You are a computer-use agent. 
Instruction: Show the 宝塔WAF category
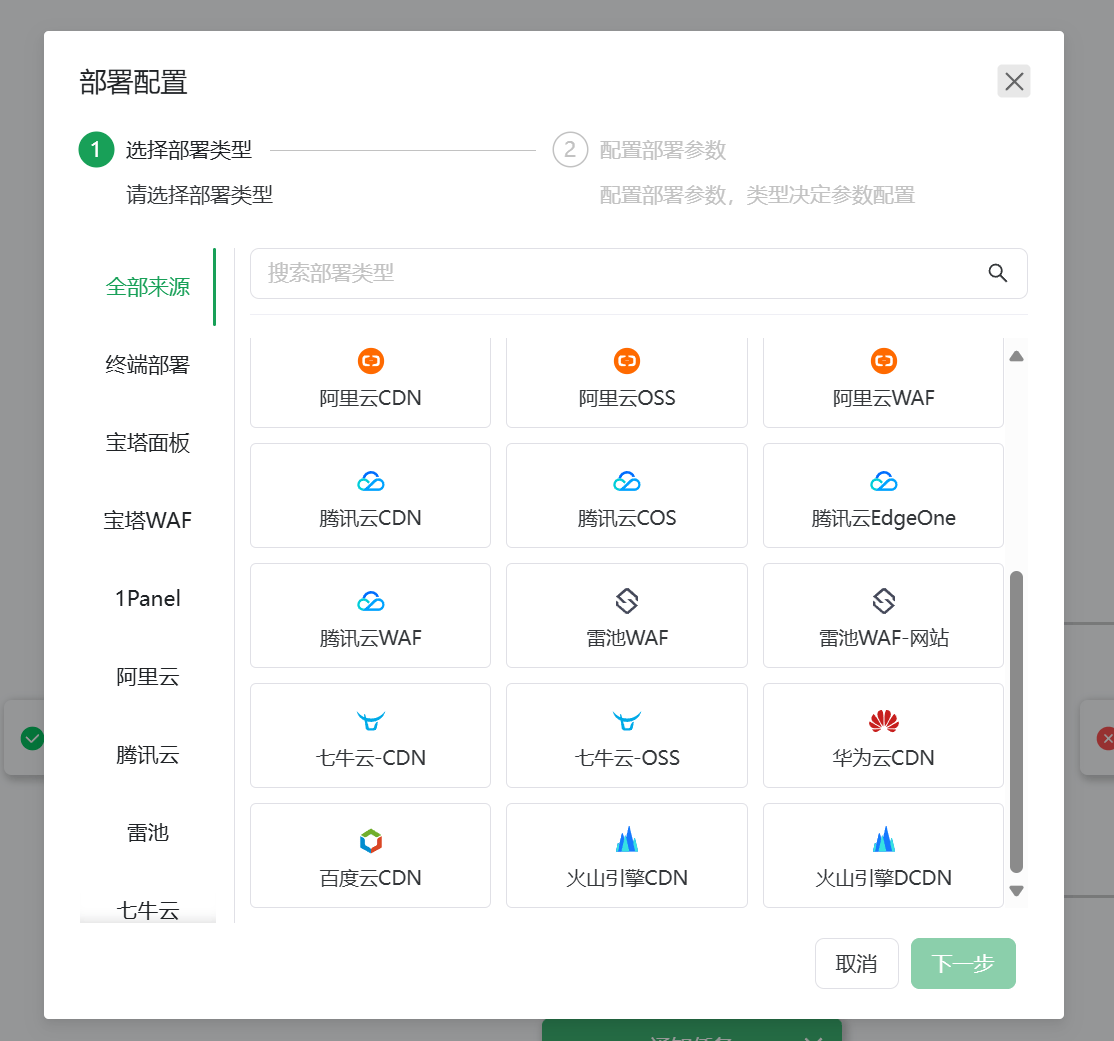[x=148, y=520]
